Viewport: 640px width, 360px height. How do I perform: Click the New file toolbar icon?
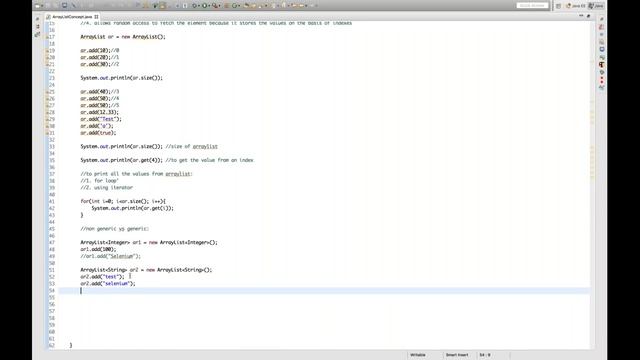click(37, 6)
